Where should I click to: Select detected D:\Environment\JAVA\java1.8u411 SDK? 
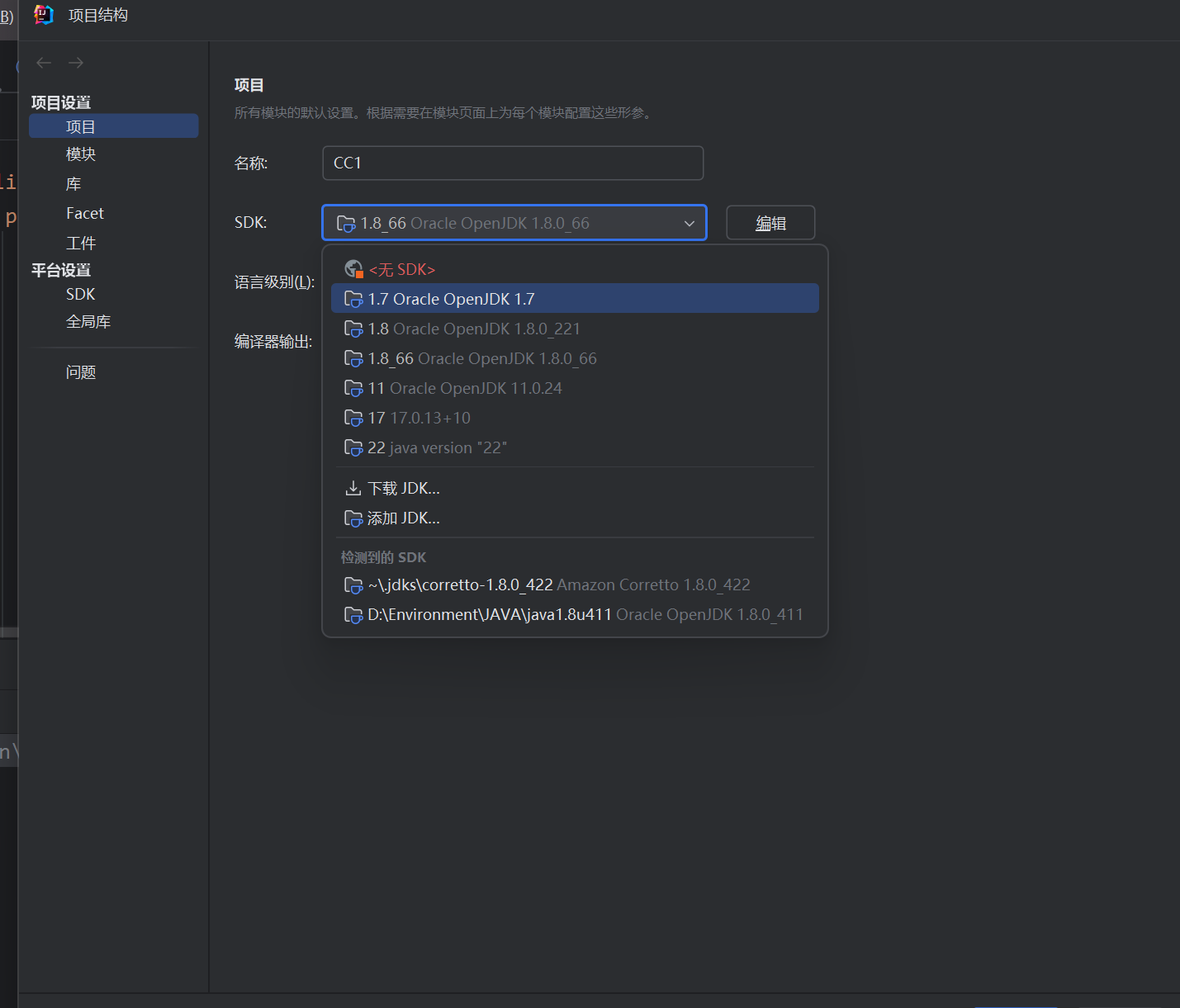[575, 615]
